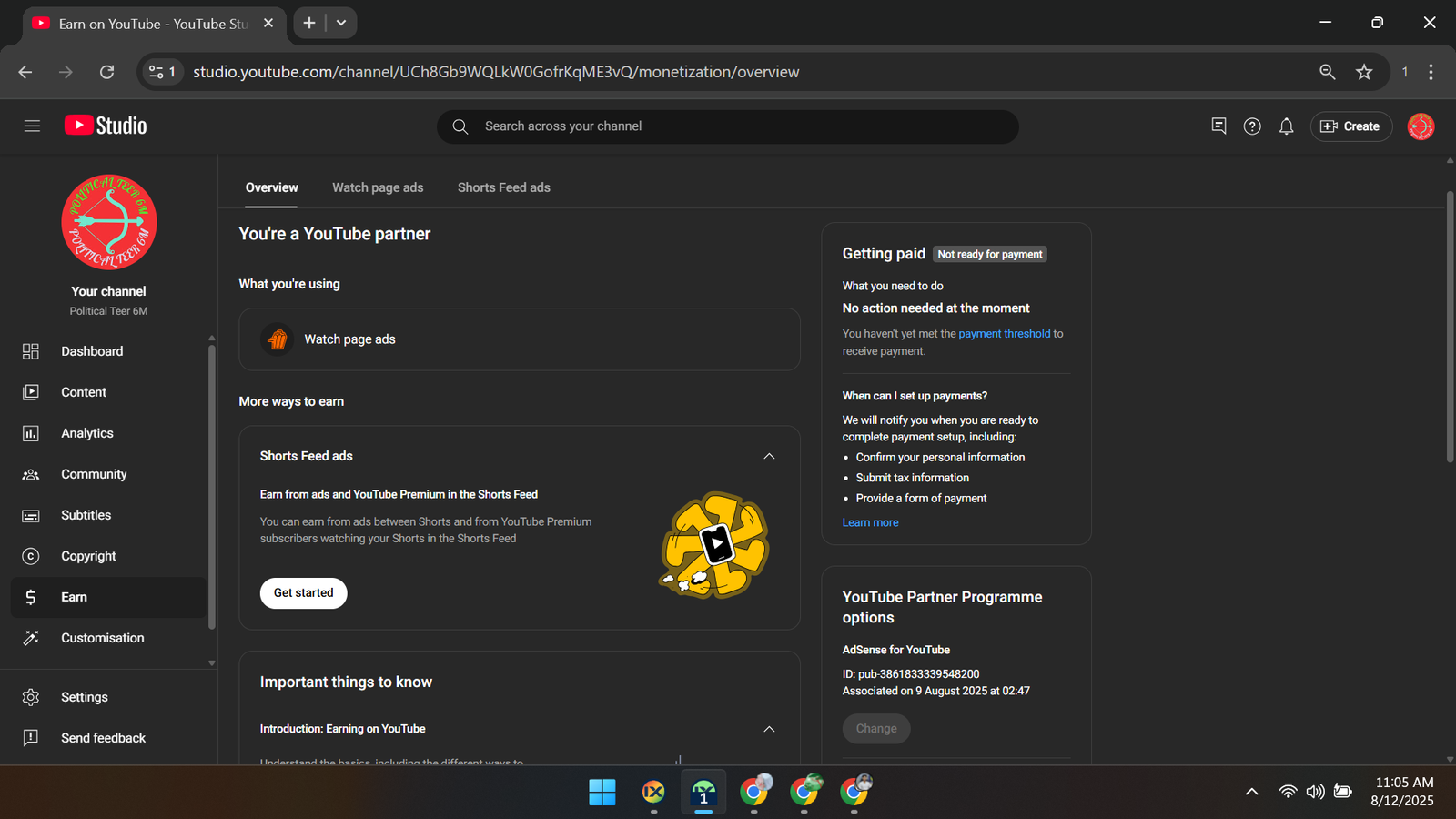Switch to the Watch page ads tab
The image size is (1456, 819).
tap(378, 187)
